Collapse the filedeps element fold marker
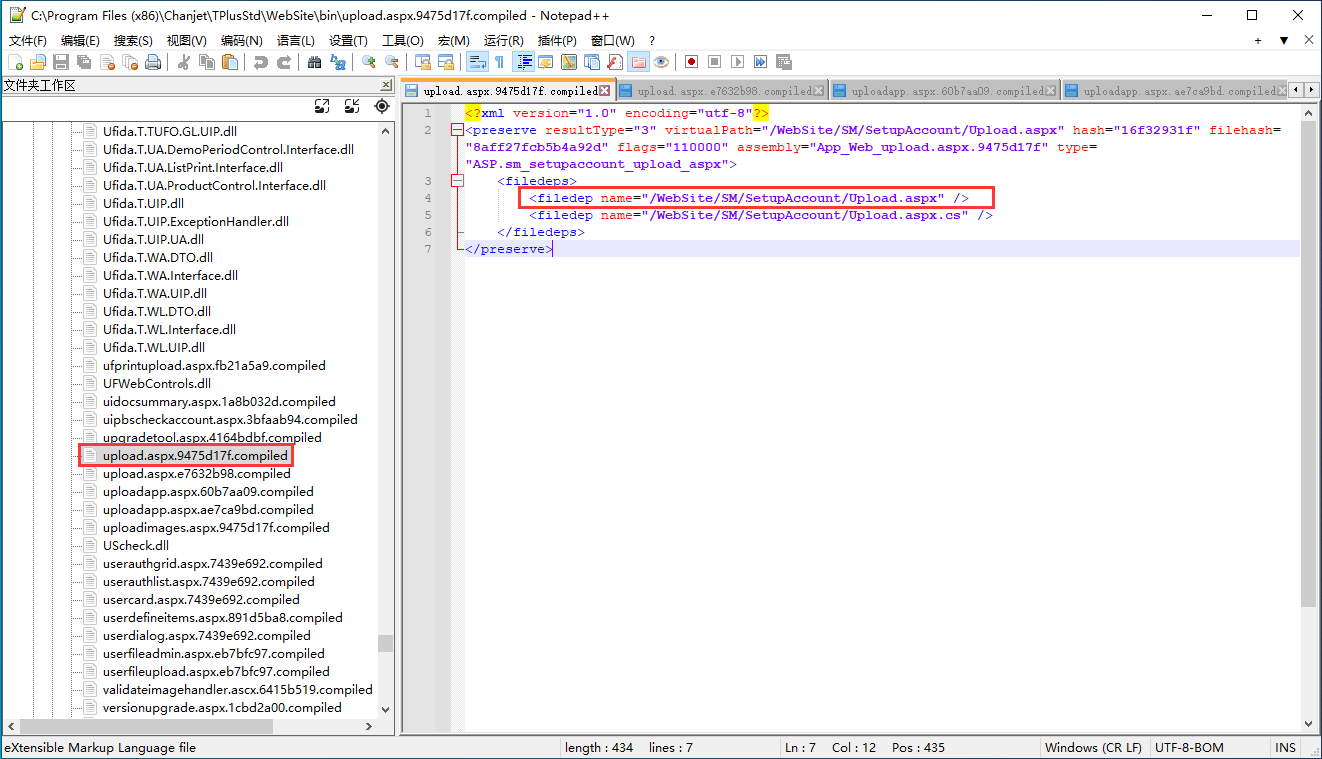 458,181
